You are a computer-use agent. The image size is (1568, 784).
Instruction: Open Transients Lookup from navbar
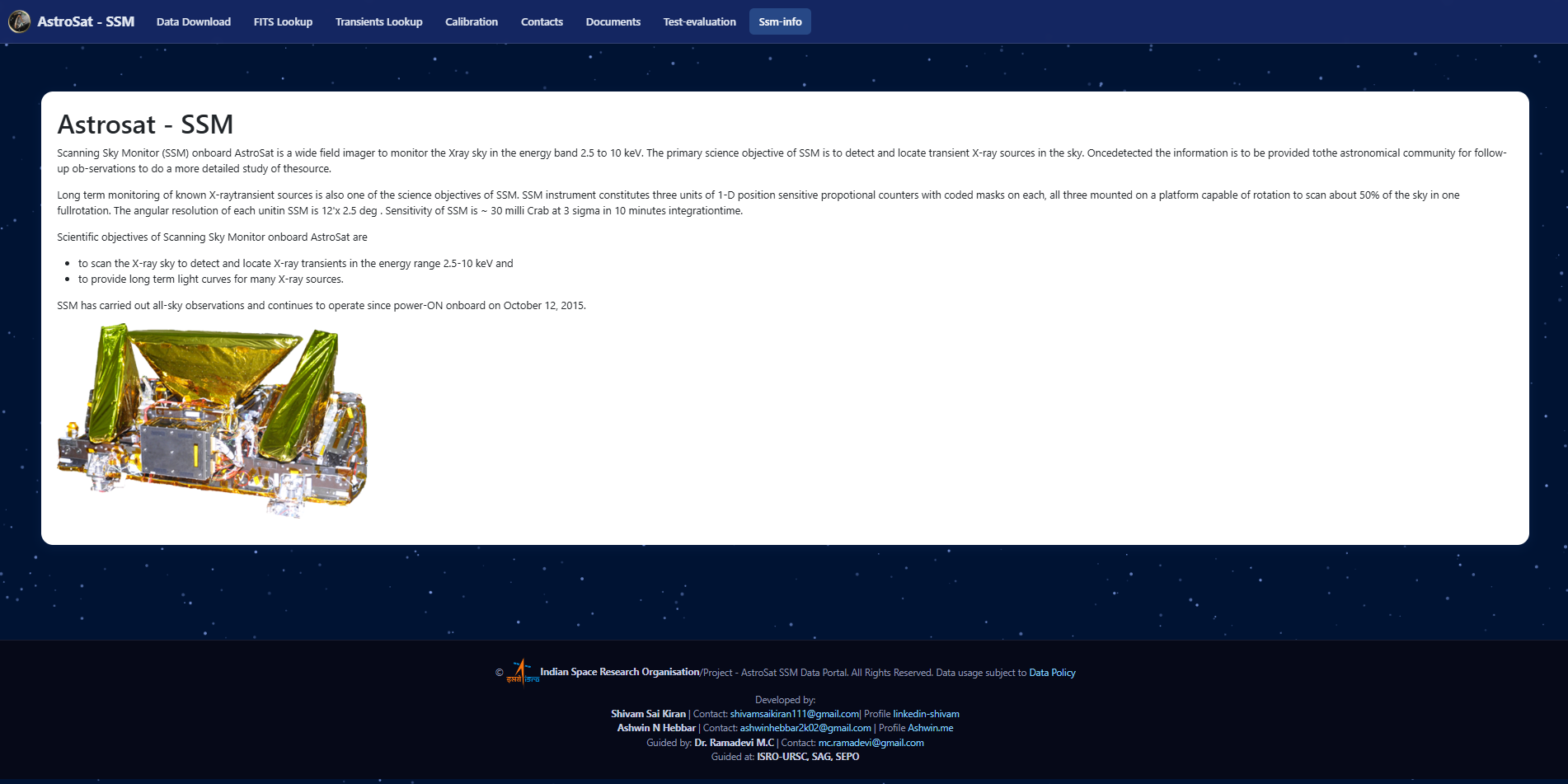tap(379, 21)
